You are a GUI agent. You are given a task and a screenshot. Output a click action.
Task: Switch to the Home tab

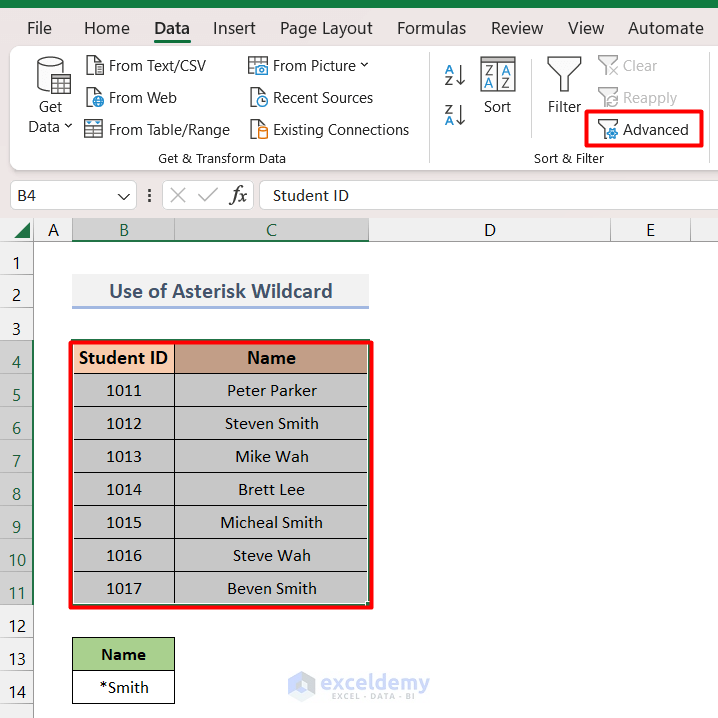[x=107, y=28]
